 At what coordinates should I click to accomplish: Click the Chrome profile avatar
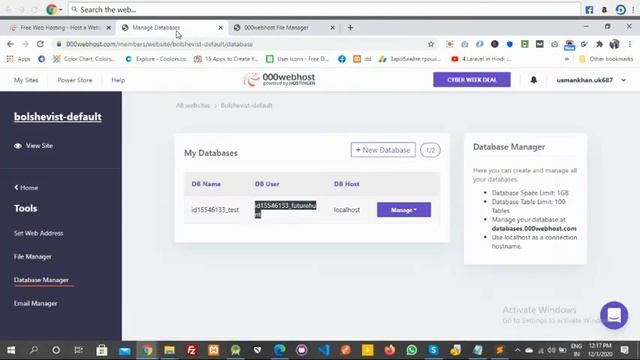click(x=614, y=44)
